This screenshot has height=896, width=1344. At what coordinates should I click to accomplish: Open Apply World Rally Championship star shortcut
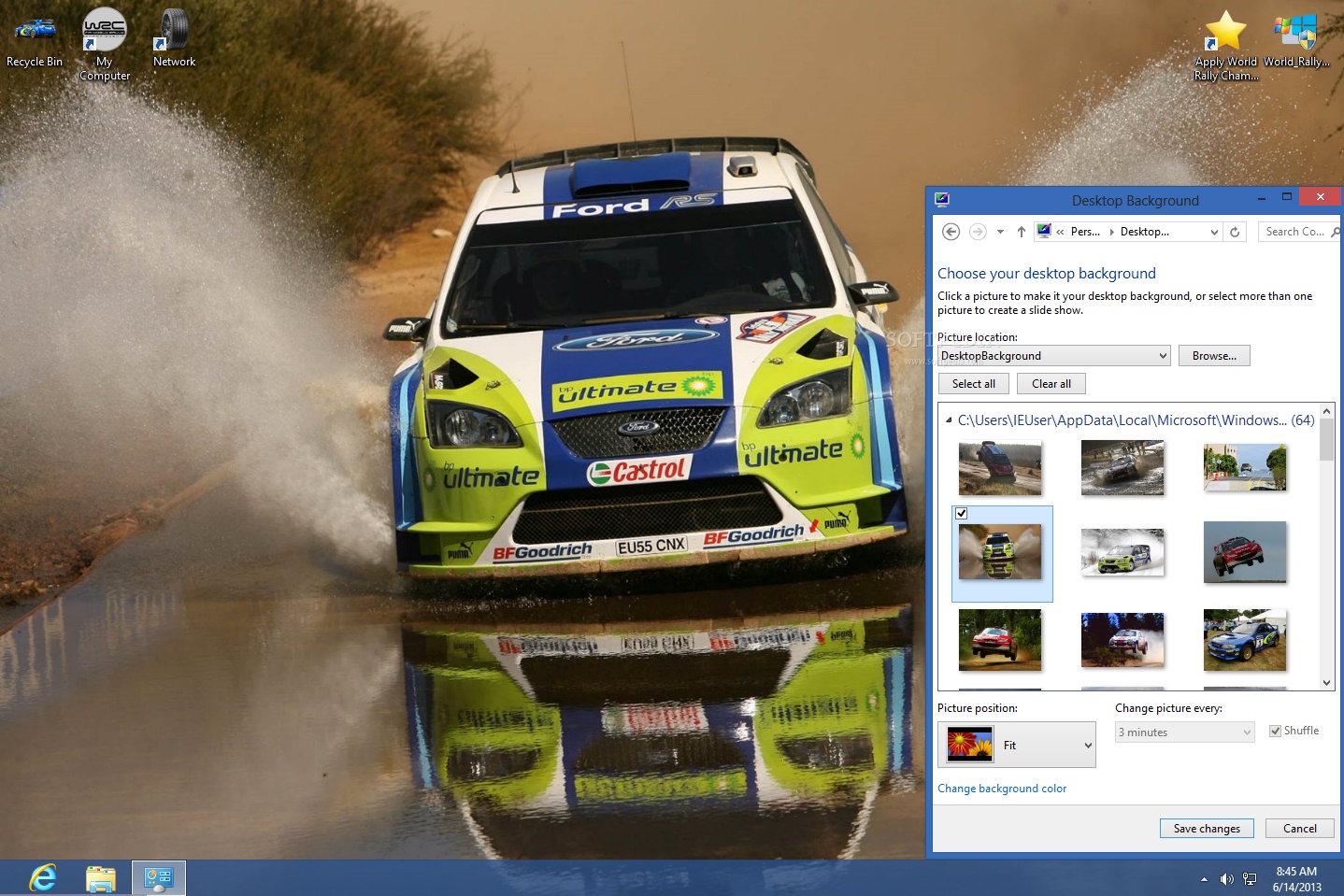click(x=1225, y=44)
